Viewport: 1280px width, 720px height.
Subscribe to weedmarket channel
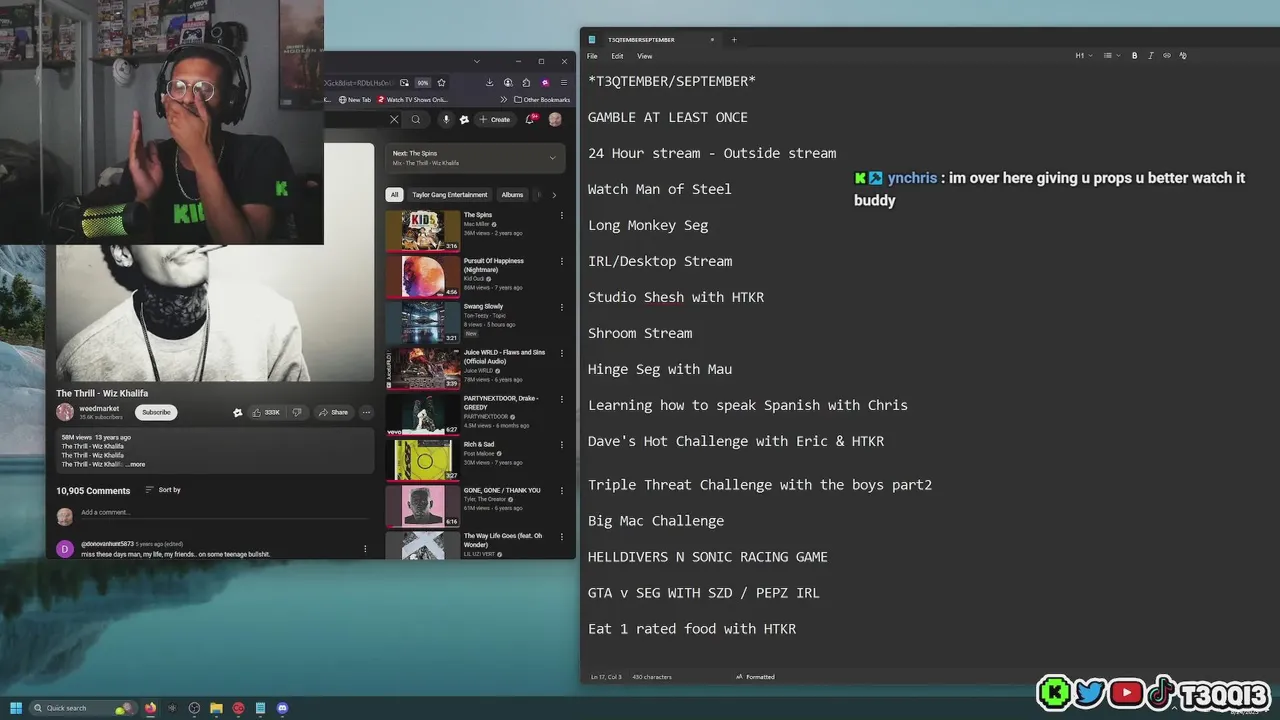(x=156, y=412)
